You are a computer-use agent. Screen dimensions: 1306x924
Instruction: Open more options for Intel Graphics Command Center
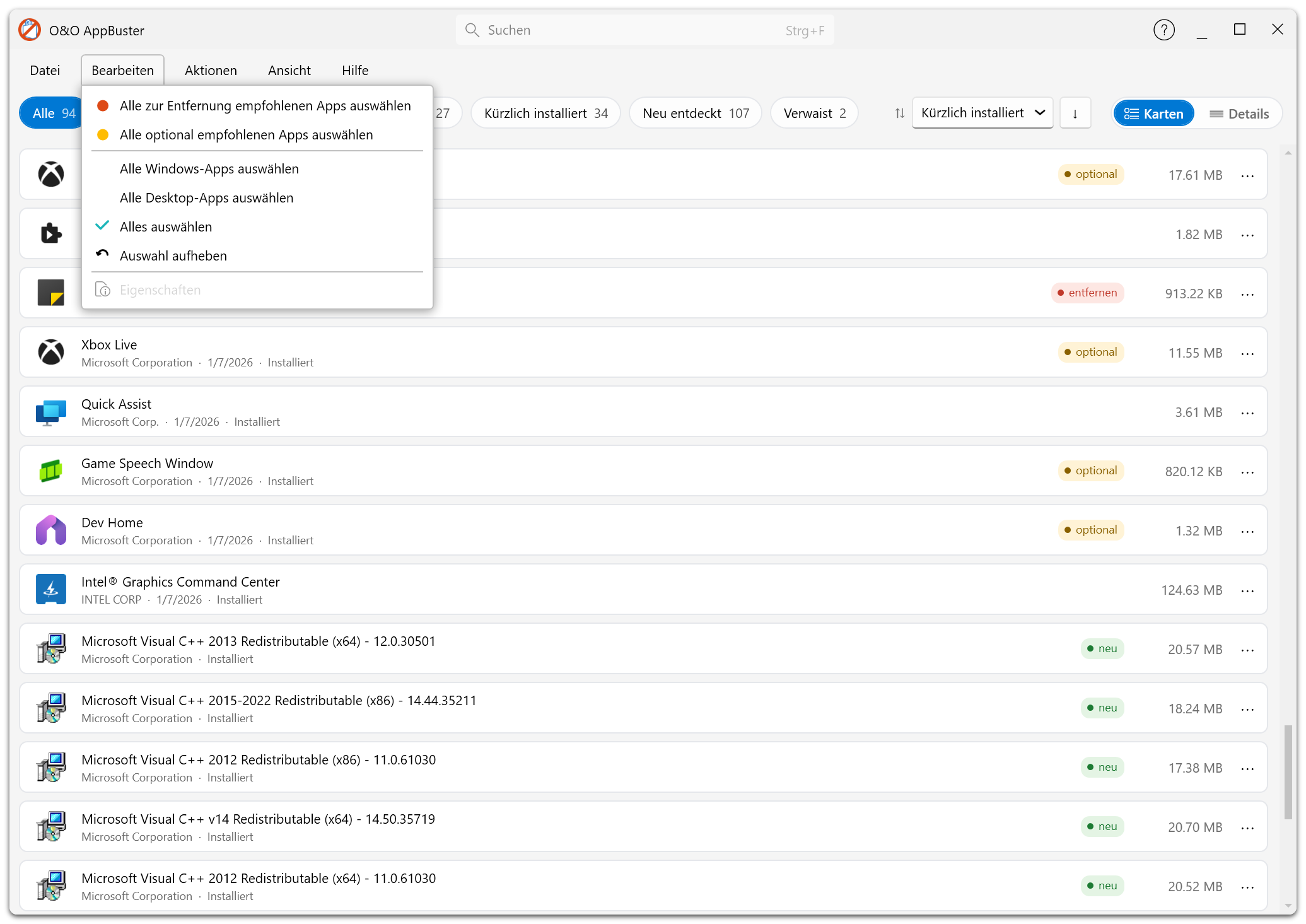1247,590
